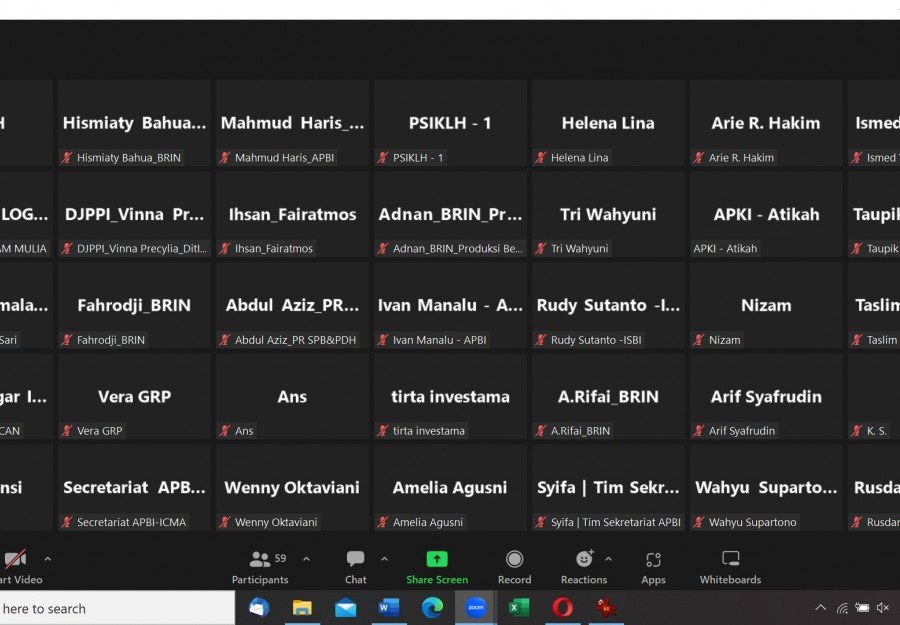Open Microsoft Word from taskbar

pos(389,607)
